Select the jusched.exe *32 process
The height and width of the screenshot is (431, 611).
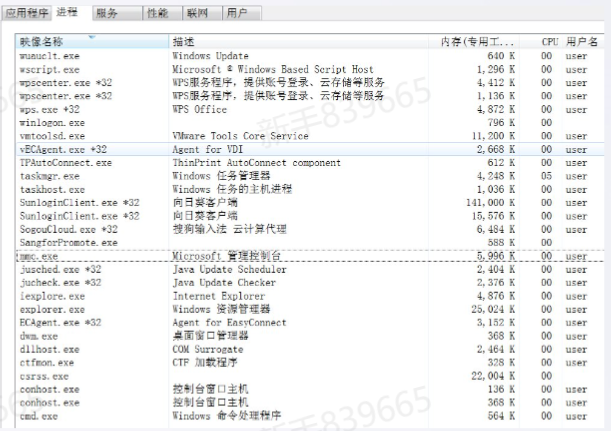(x=310, y=269)
